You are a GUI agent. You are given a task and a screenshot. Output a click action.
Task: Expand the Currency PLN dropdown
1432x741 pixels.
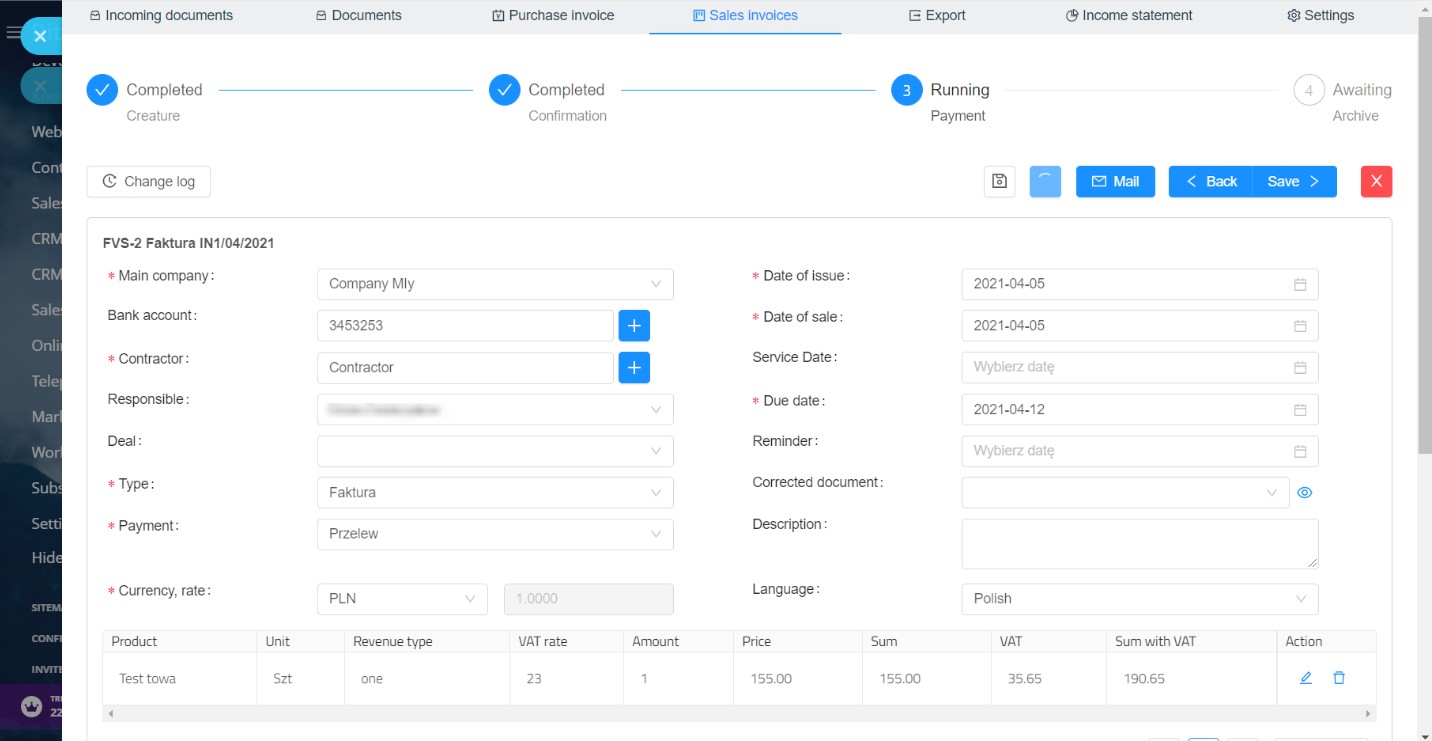click(x=402, y=599)
